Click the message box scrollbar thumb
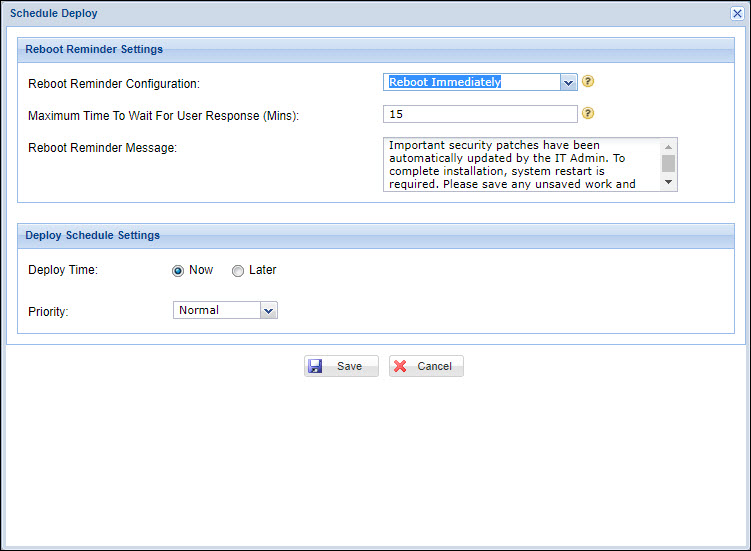Screen dimensions: 751x551 (668, 163)
